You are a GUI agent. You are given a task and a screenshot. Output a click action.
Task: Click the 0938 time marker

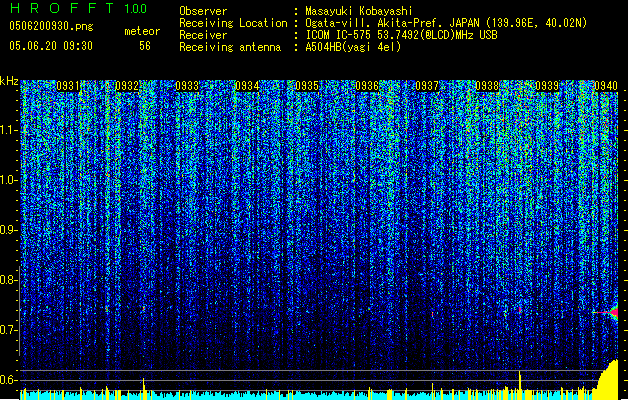487,86
